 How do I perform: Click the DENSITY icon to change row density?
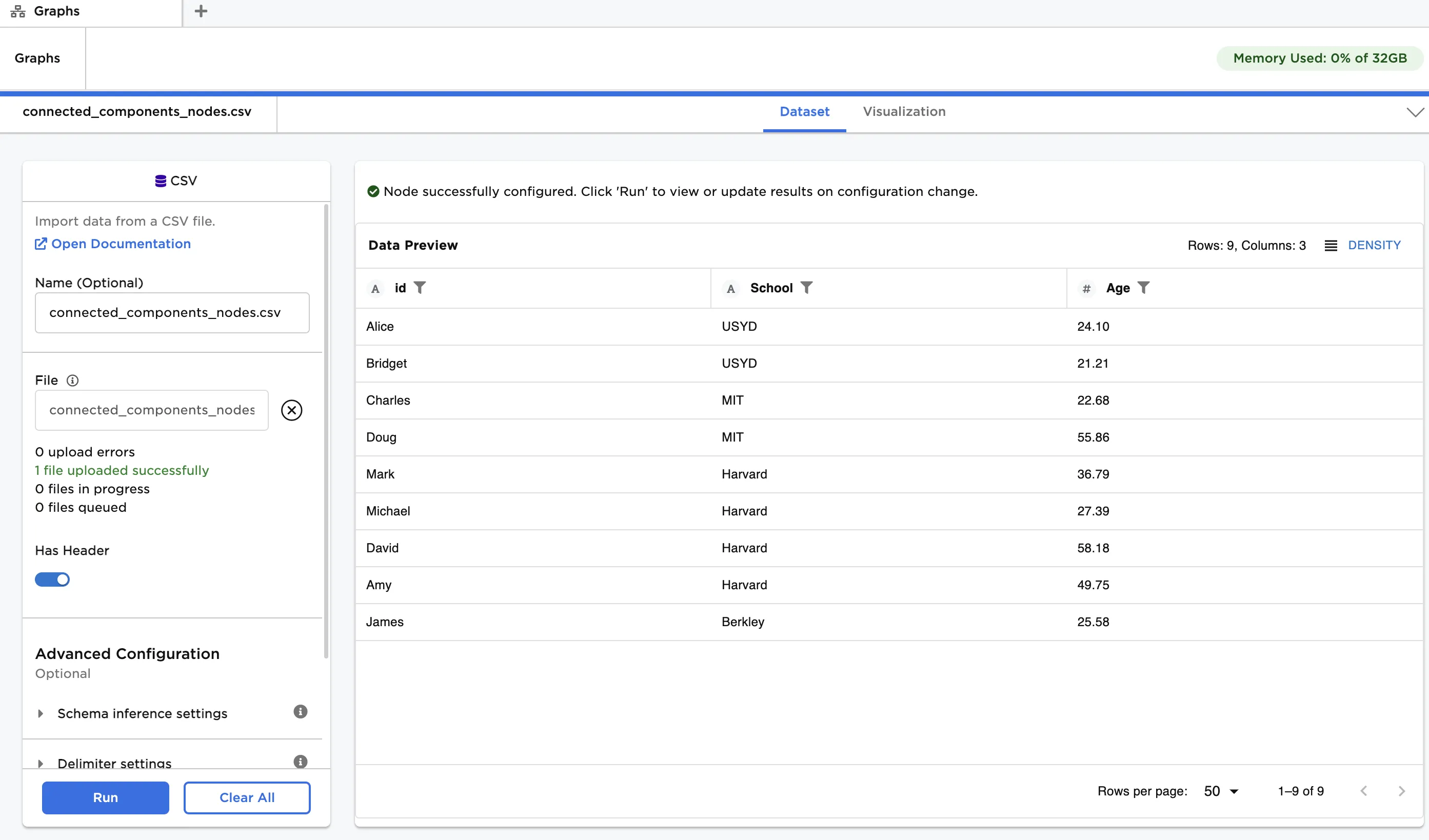point(1332,245)
